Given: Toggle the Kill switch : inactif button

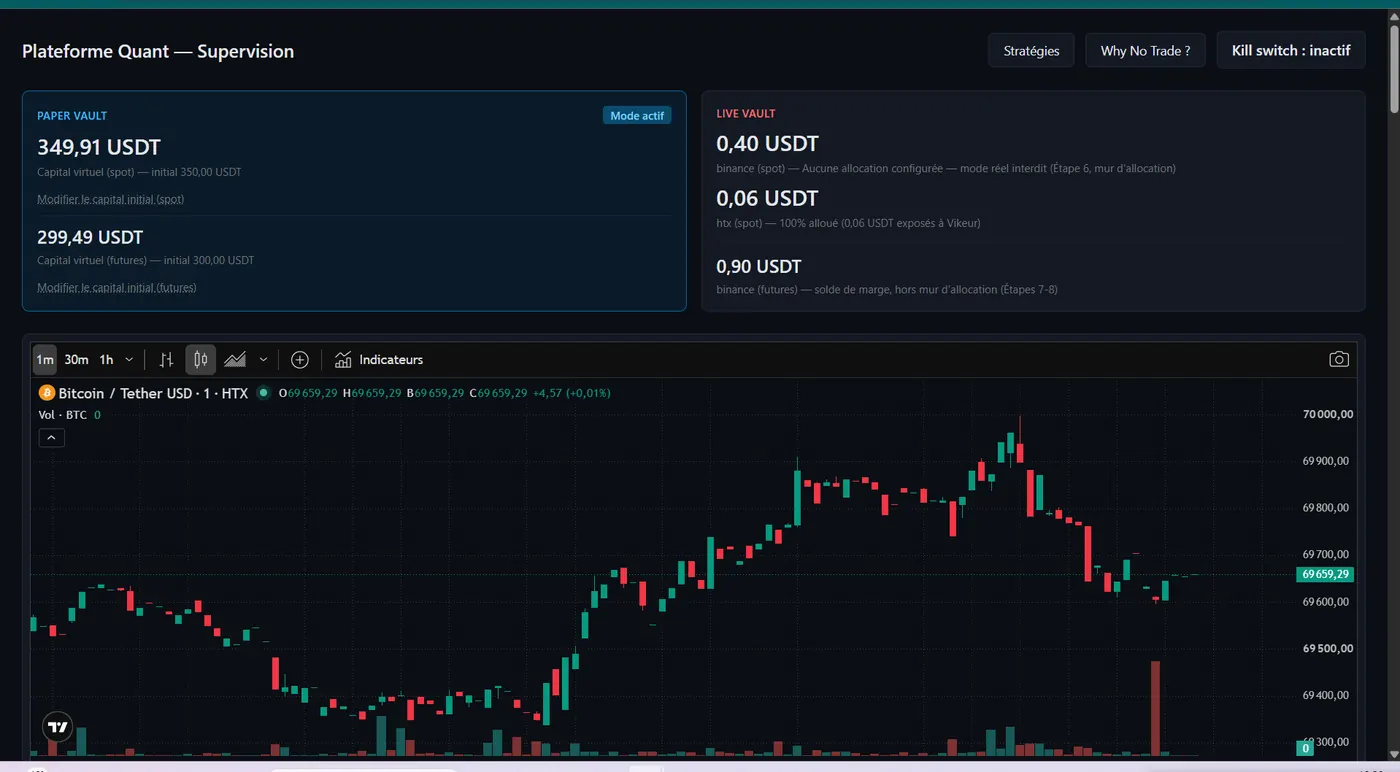Looking at the screenshot, I should click(1291, 51).
